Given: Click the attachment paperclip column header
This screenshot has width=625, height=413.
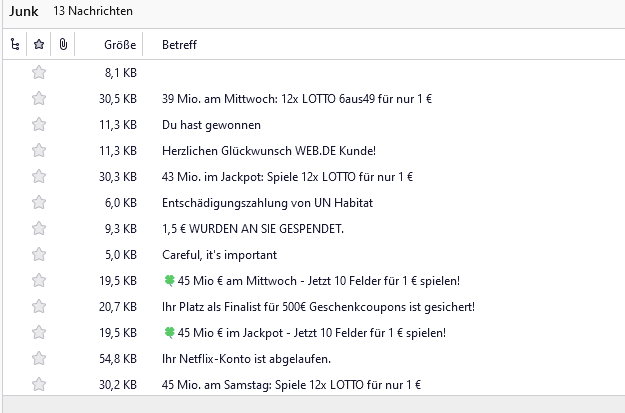Looking at the screenshot, I should tap(63, 45).
